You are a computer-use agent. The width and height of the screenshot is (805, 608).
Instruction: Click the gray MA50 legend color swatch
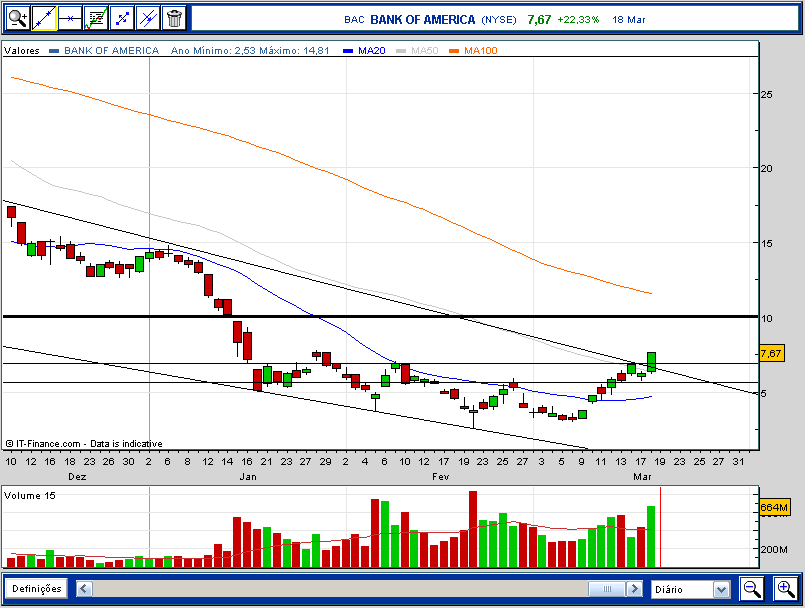point(401,51)
